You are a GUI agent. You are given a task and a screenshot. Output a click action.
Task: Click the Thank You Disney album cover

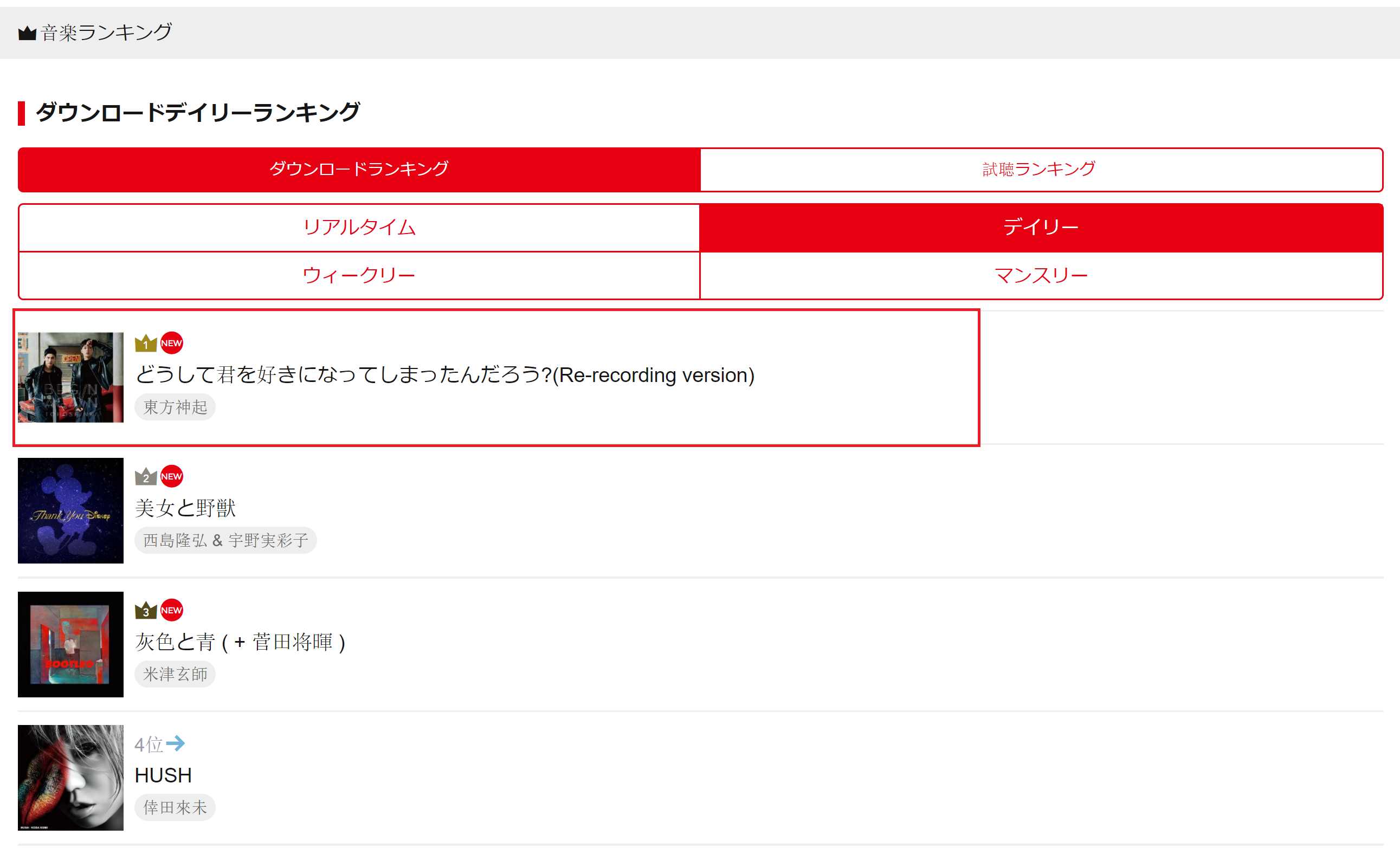70,510
